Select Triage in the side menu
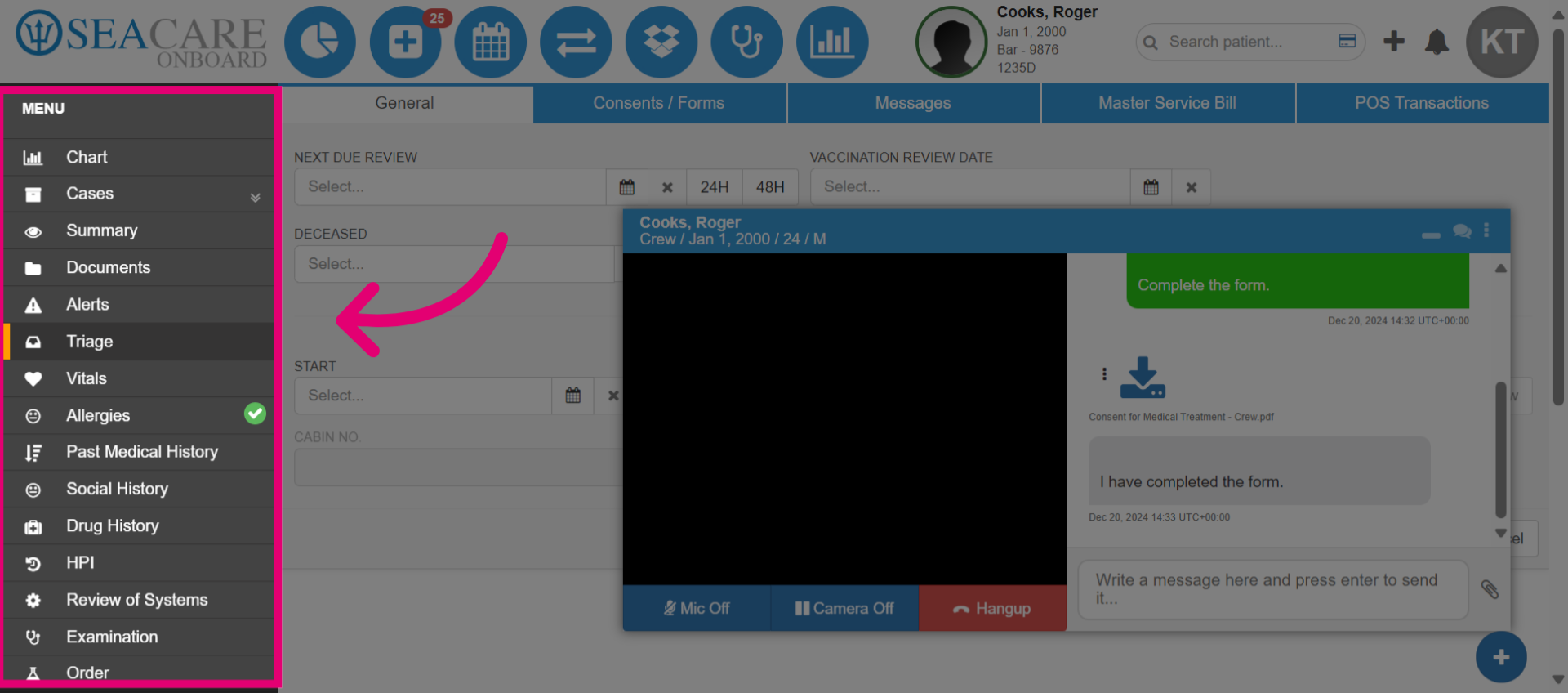Viewport: 1568px width, 693px height. (139, 342)
